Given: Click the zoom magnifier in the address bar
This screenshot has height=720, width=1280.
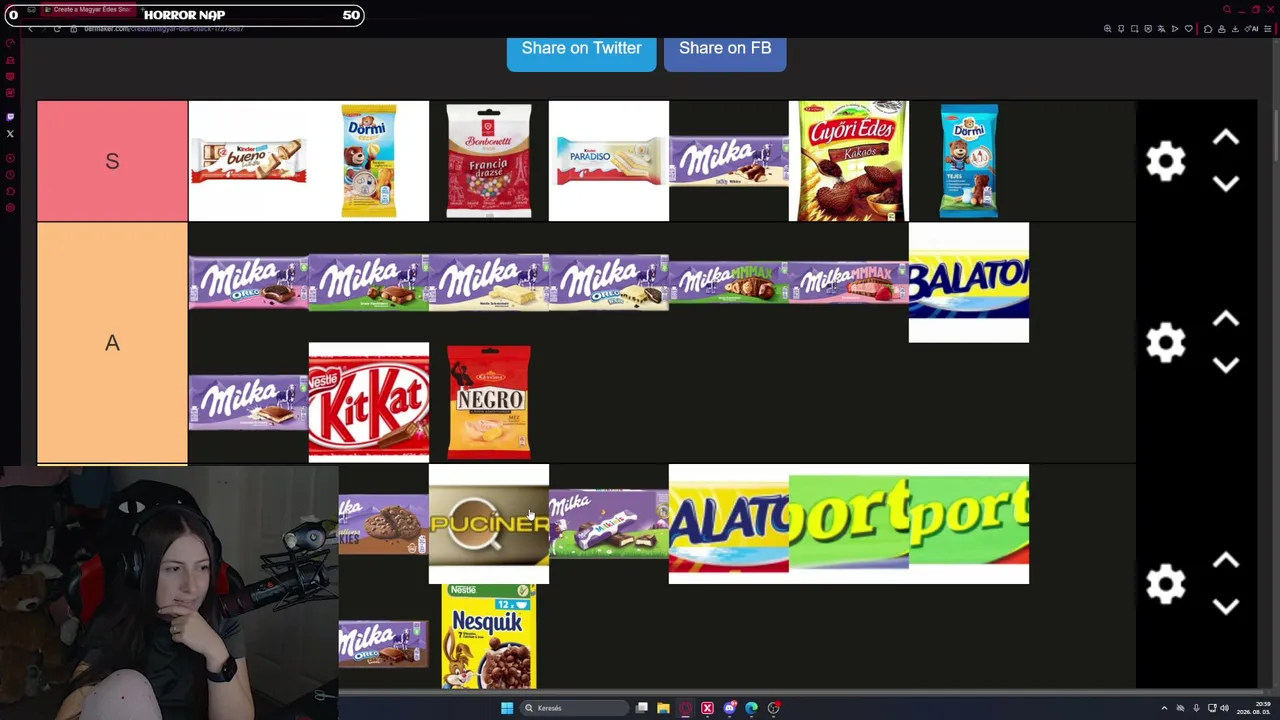Looking at the screenshot, I should coord(1107,29).
